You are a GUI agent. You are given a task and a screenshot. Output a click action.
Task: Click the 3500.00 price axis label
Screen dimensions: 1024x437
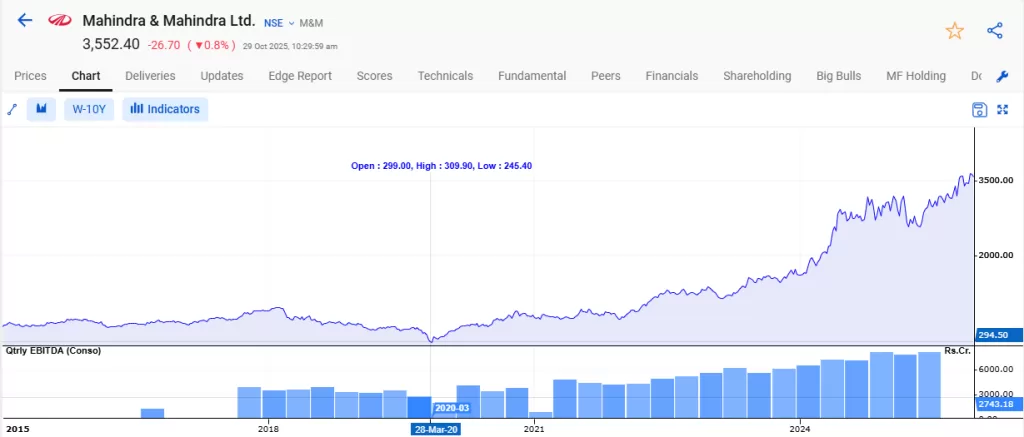[x=995, y=180]
